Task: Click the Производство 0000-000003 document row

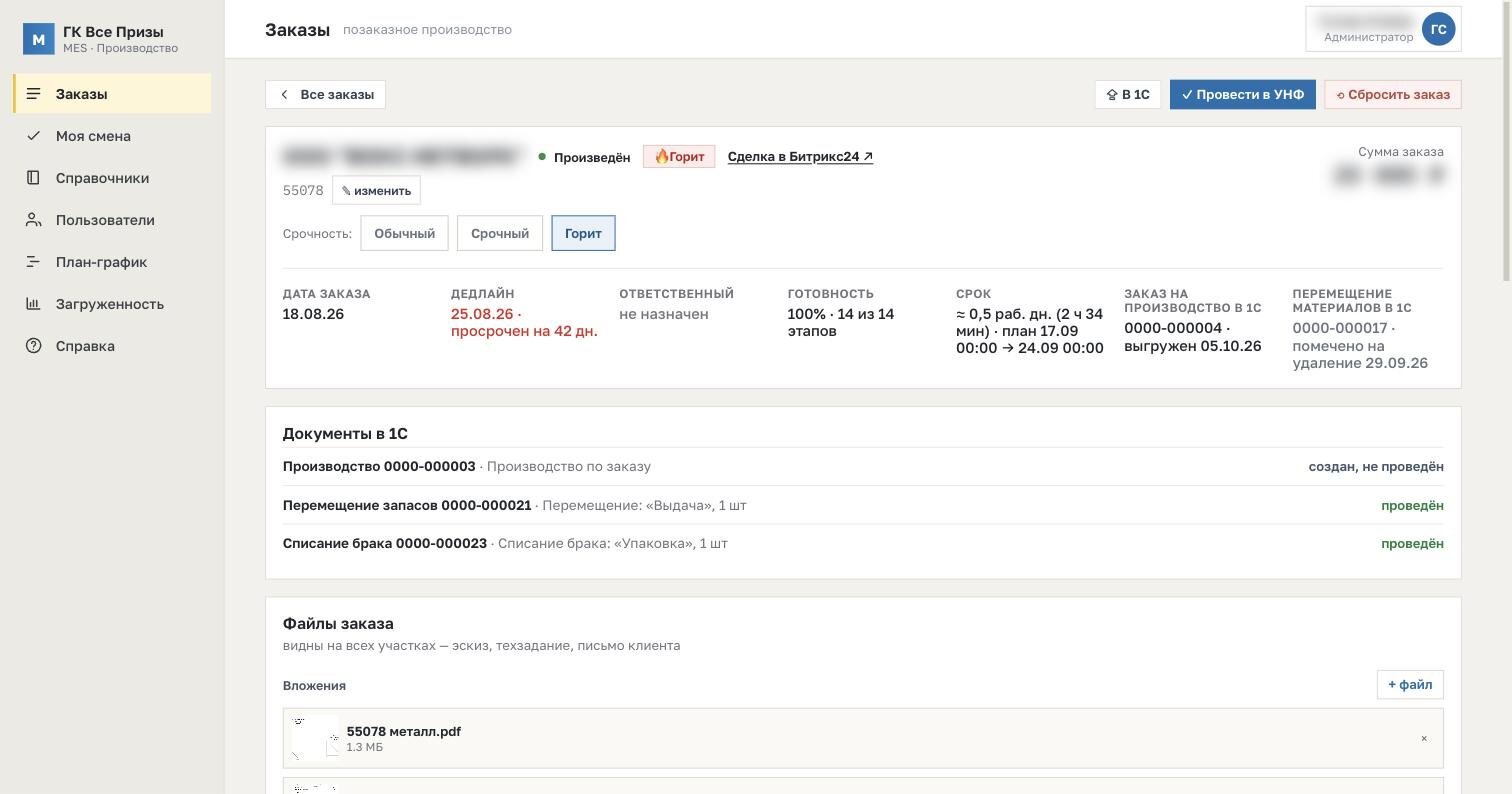Action: tap(863, 467)
